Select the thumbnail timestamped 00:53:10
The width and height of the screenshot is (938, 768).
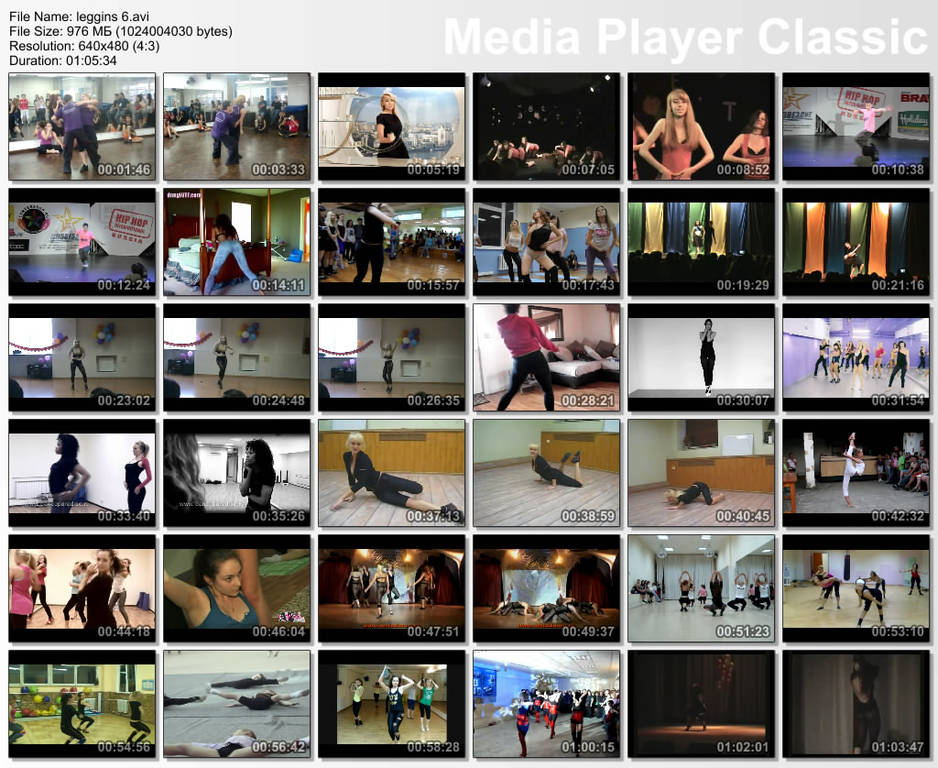pyautogui.click(x=855, y=588)
